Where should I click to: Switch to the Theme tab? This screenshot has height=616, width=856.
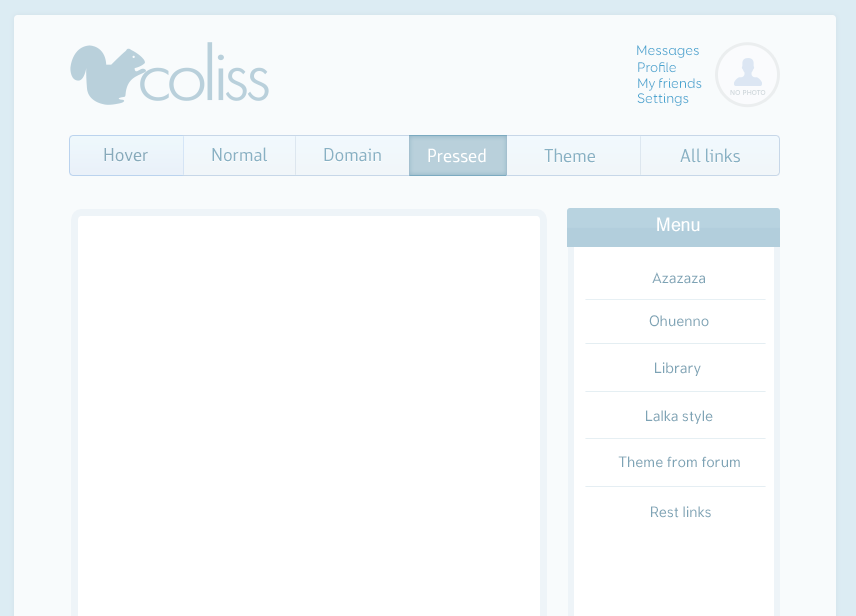point(573,156)
